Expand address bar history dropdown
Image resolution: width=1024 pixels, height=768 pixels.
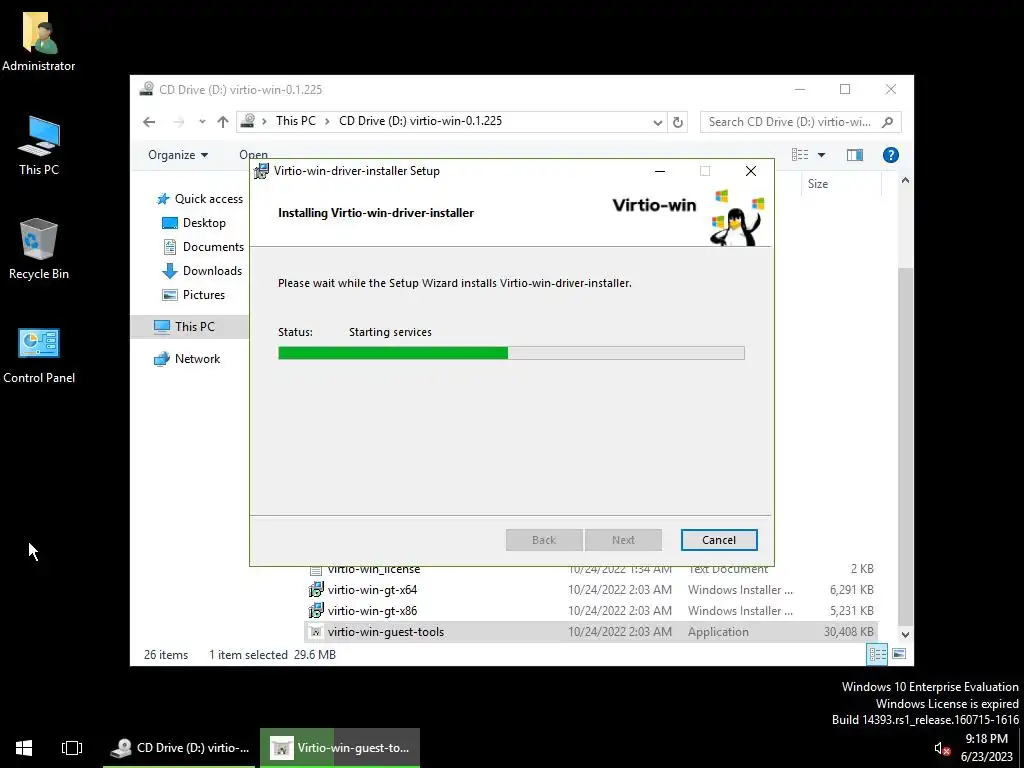(x=658, y=122)
